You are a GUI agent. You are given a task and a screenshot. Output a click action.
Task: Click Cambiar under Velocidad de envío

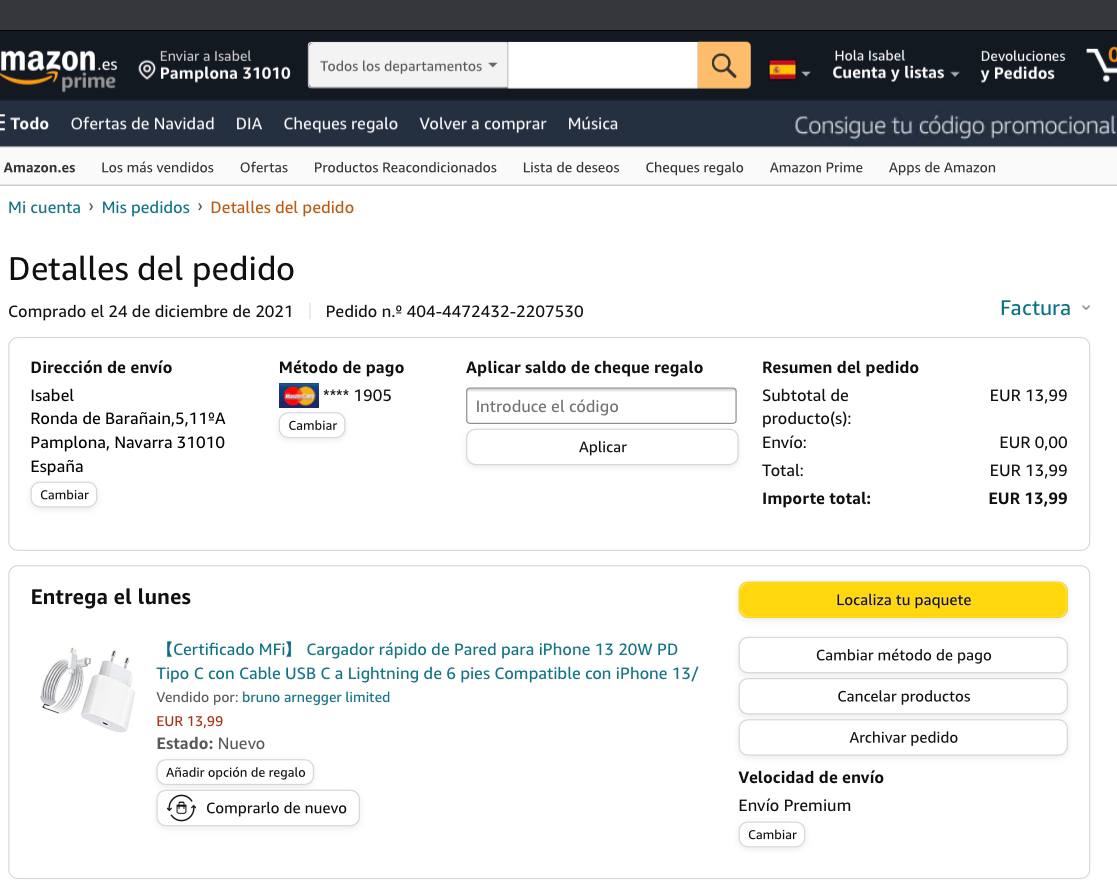(771, 835)
